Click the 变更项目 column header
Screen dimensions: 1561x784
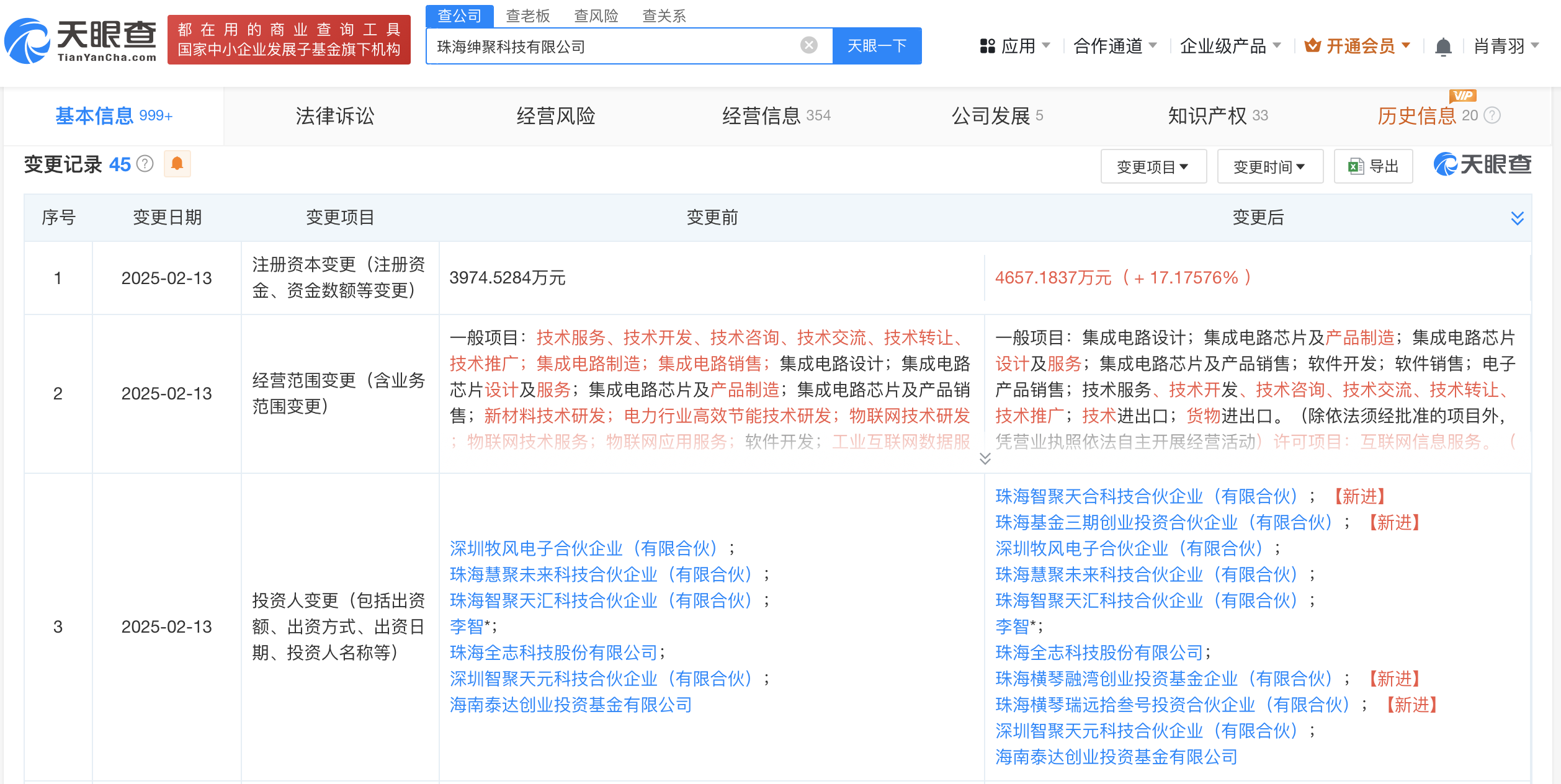click(340, 217)
